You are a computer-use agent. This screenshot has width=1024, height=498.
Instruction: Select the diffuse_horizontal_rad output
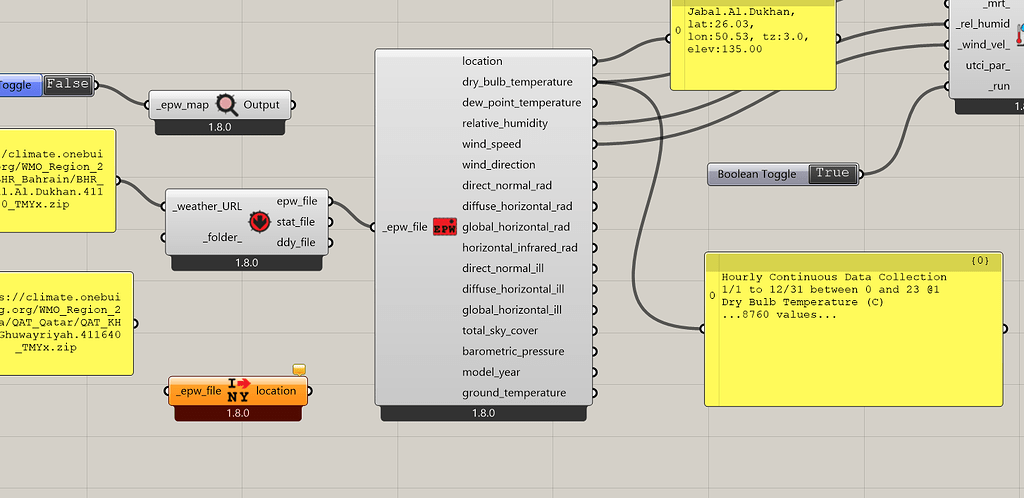click(x=517, y=206)
